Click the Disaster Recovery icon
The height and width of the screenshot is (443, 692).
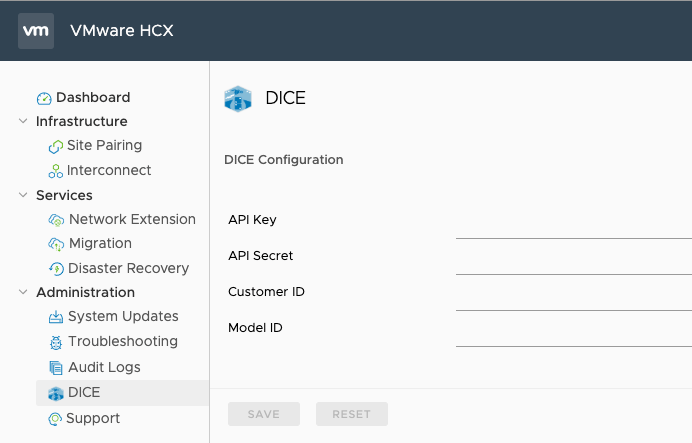tap(56, 269)
